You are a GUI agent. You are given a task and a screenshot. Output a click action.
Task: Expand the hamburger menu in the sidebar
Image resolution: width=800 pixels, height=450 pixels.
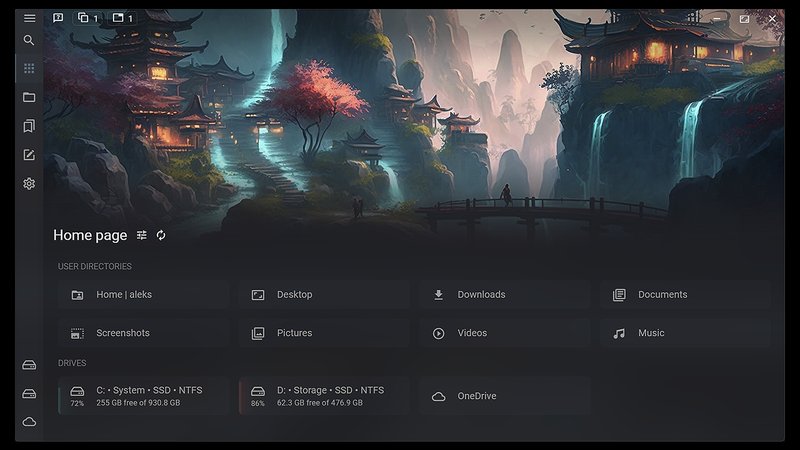29,18
